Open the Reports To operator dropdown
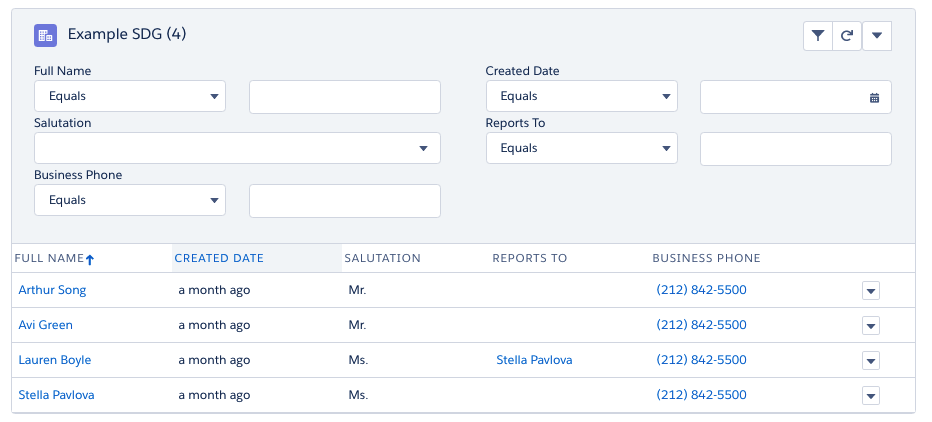The width and height of the screenshot is (932, 422). (x=582, y=149)
